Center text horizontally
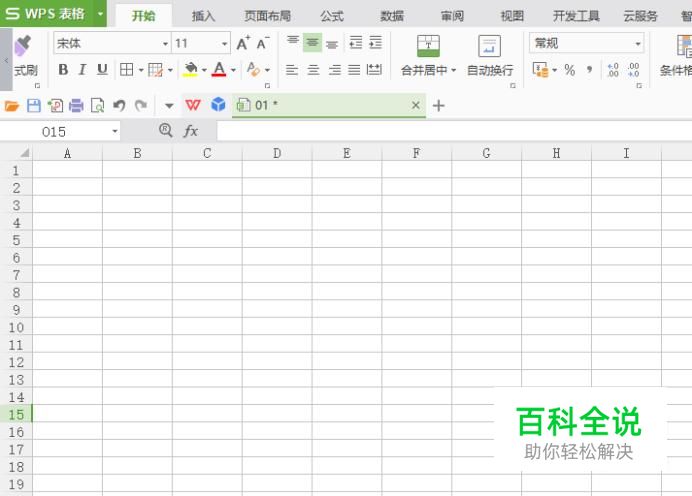This screenshot has width=692, height=496. point(313,70)
